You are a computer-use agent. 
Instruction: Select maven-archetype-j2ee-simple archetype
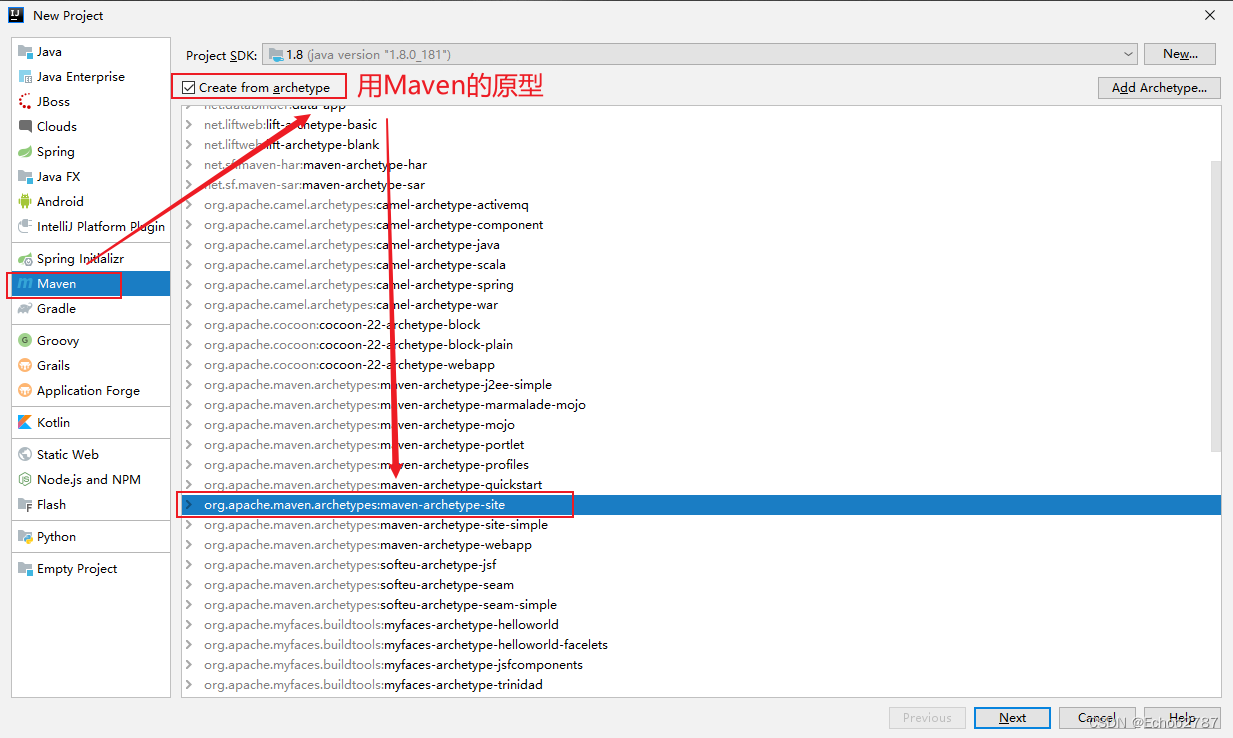point(701,385)
